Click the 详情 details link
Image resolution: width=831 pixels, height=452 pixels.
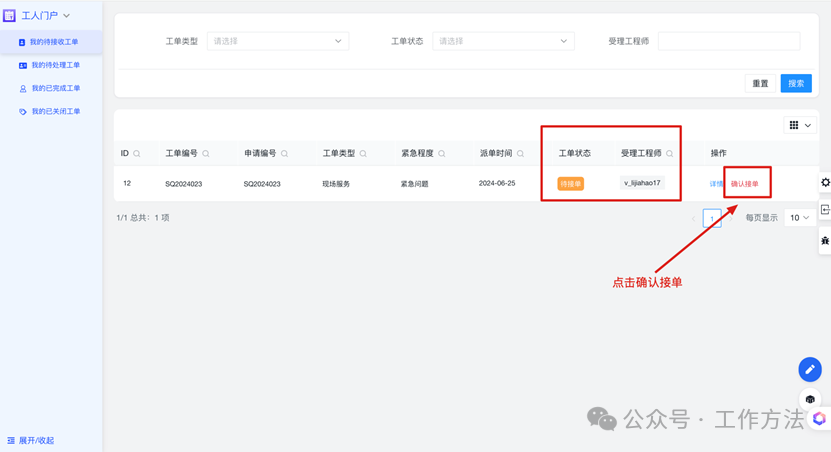715,184
